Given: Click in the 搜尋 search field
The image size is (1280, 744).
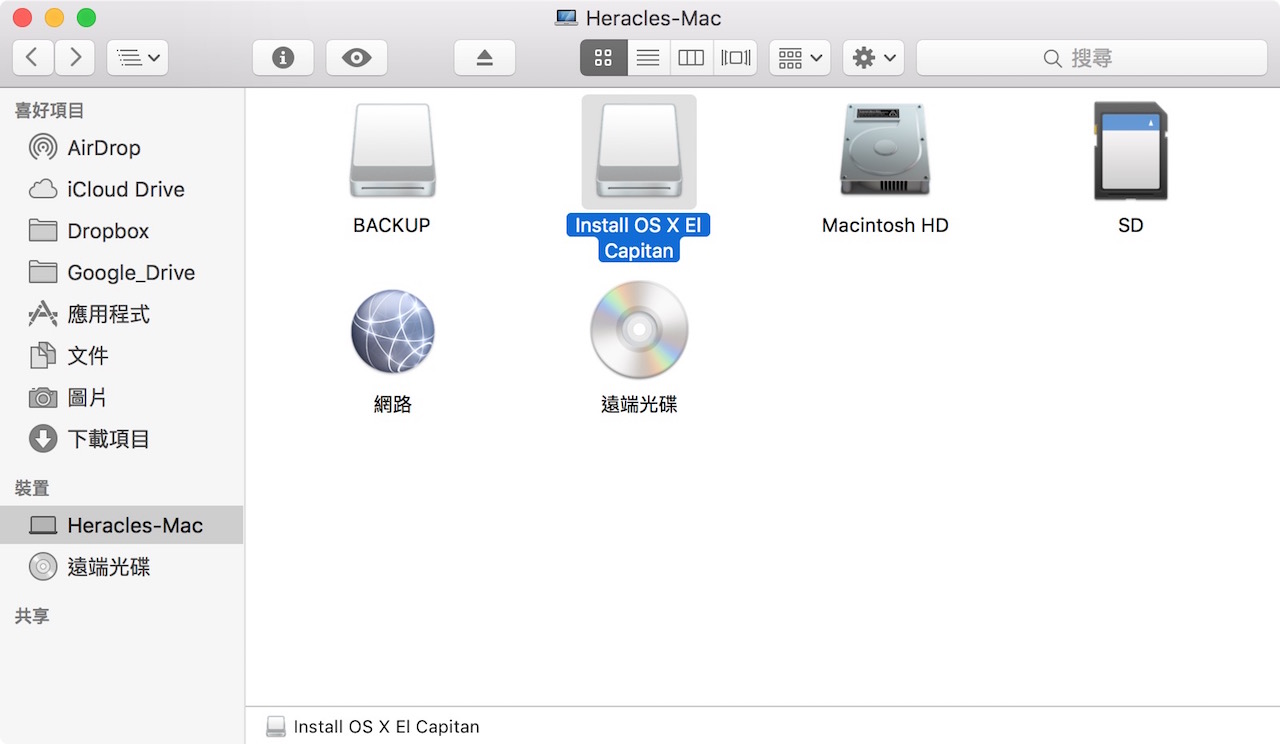Looking at the screenshot, I should tap(1092, 58).
